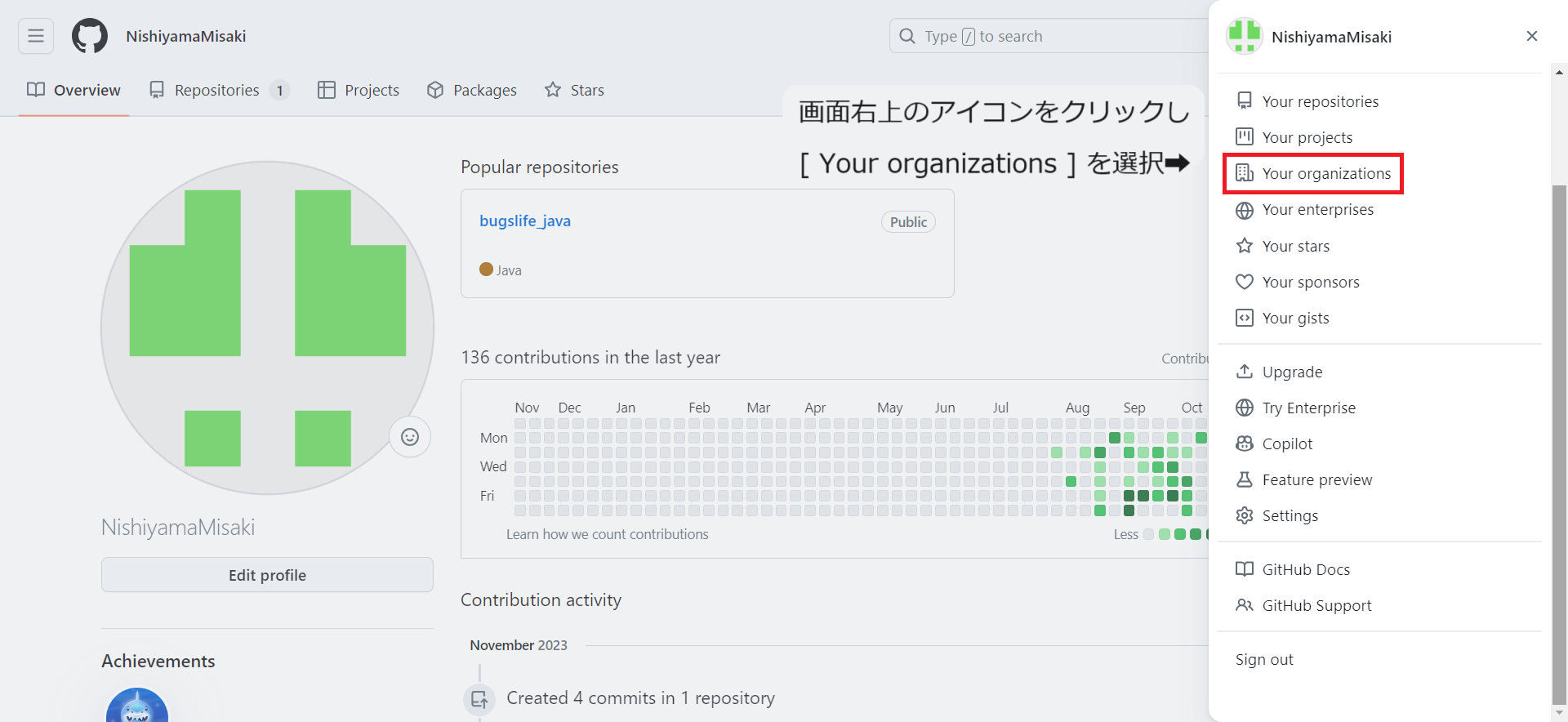This screenshot has height=722, width=1568.
Task: Click the Upgrade upload arrow icon
Action: (1245, 372)
